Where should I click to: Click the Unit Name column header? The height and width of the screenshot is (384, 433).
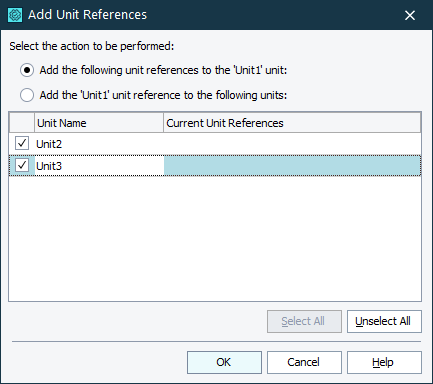click(99, 123)
